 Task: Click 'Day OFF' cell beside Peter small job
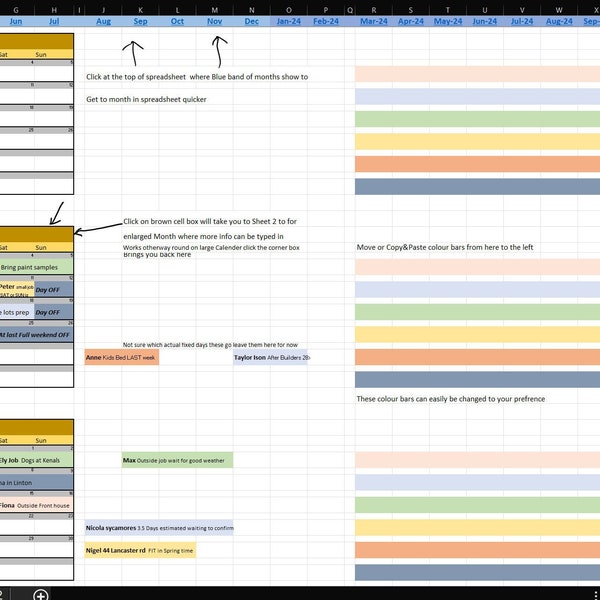54,290
